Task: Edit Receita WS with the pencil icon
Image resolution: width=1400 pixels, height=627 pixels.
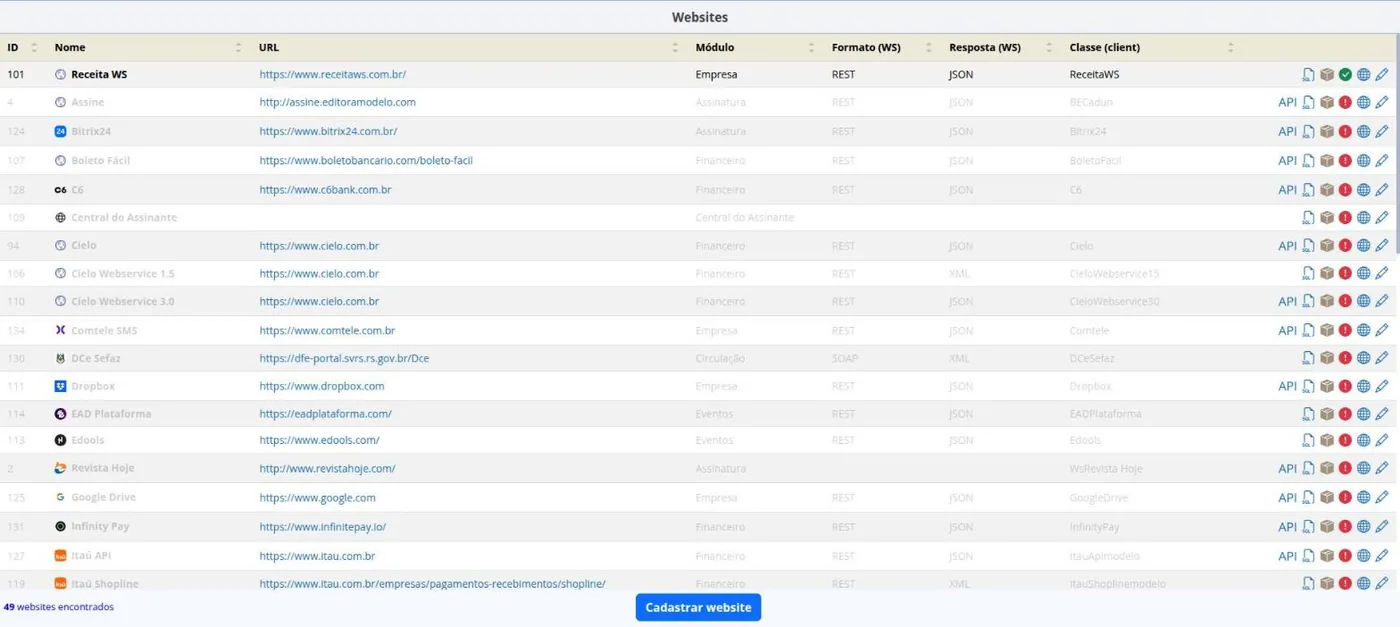Action: click(1382, 75)
